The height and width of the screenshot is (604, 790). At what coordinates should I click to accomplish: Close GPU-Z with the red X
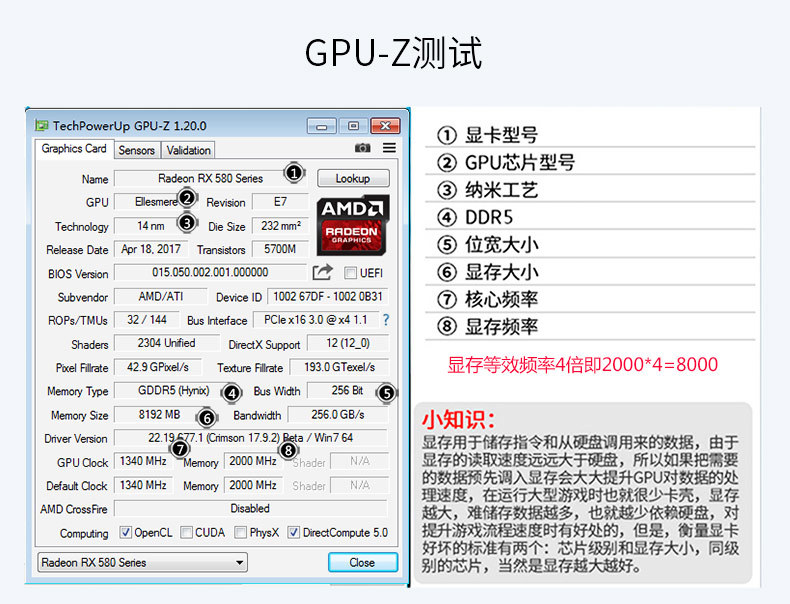385,126
